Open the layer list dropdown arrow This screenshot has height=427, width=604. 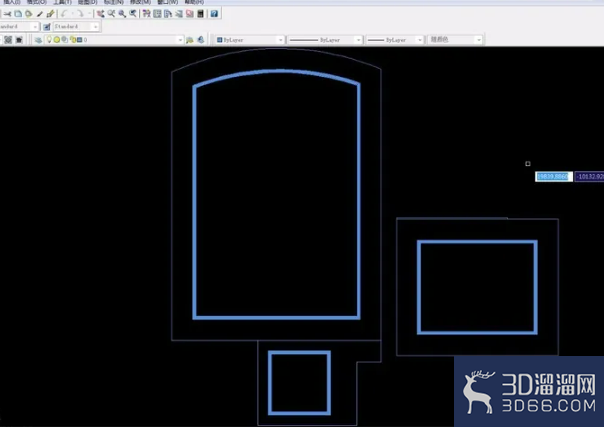[180, 40]
